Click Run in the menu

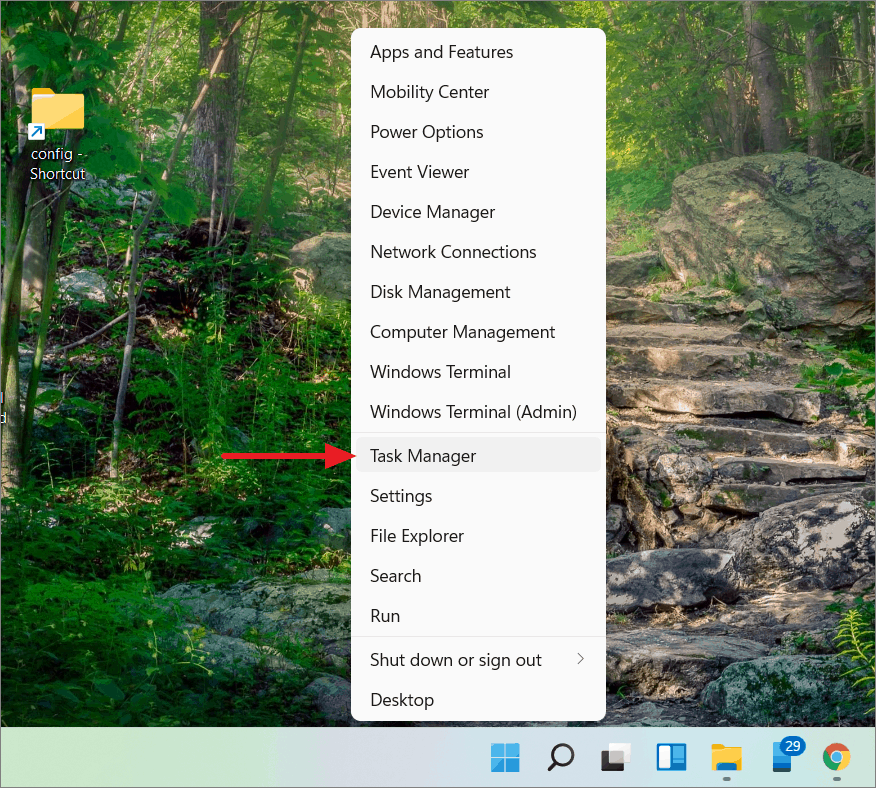384,615
